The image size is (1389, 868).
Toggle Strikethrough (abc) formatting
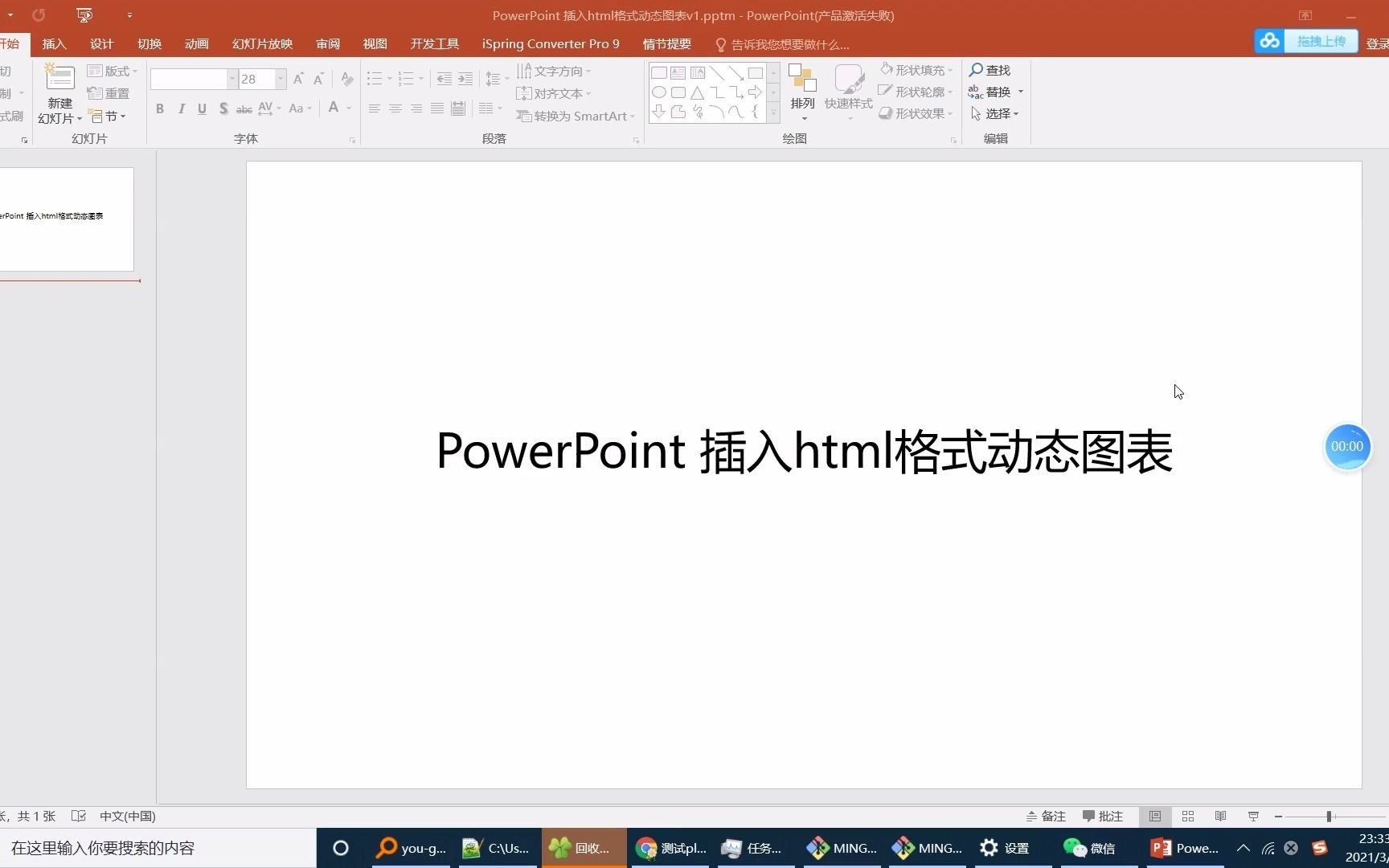coord(244,108)
